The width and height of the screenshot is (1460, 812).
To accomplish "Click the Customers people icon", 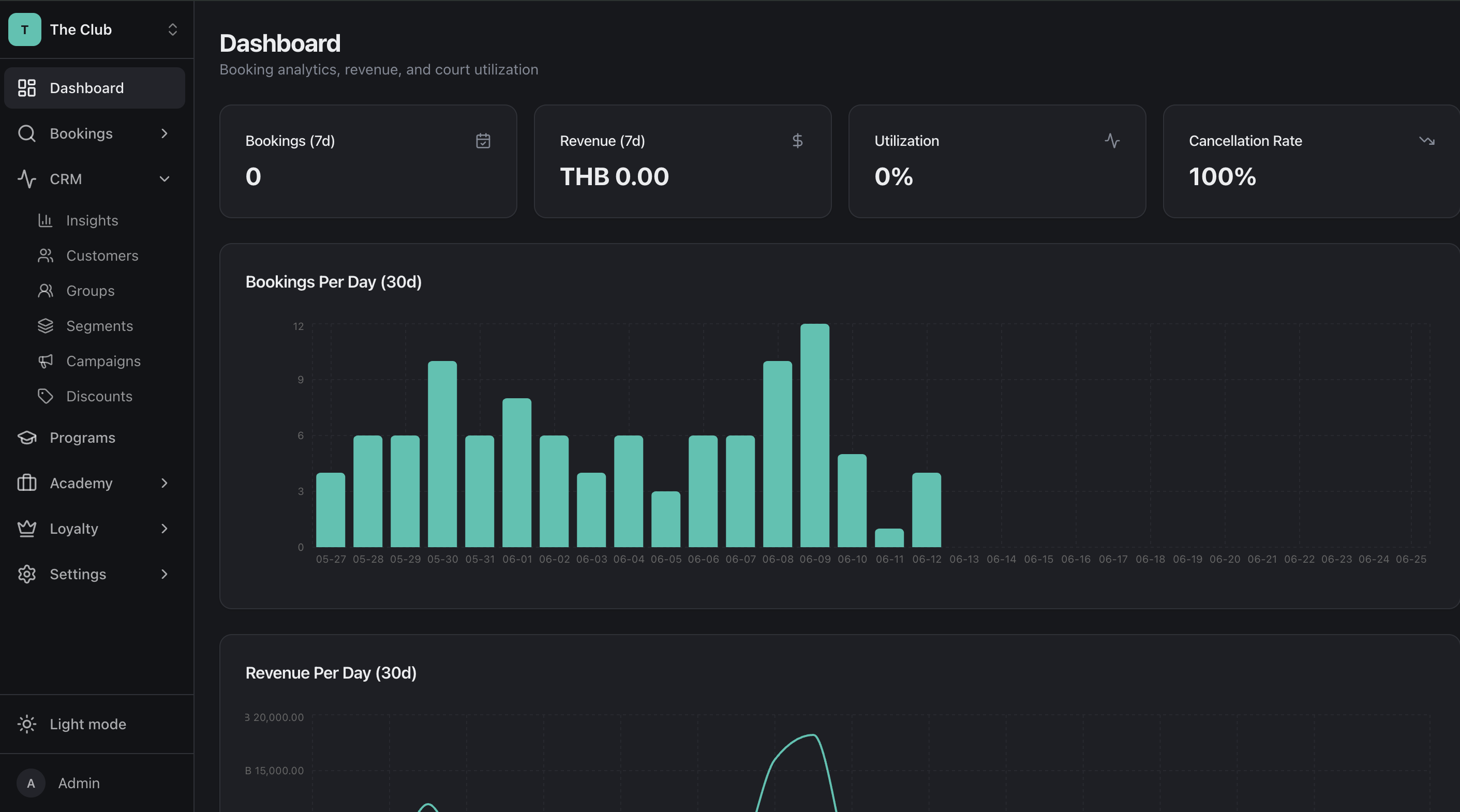I will 46,255.
